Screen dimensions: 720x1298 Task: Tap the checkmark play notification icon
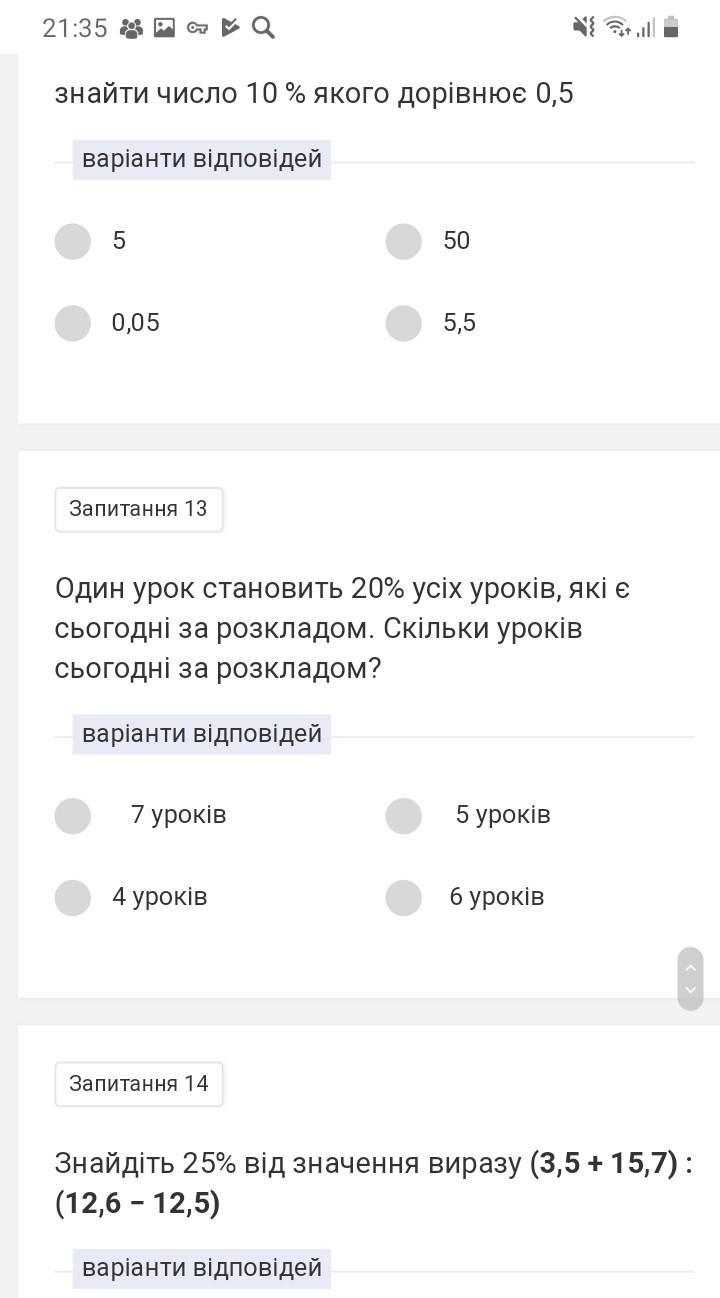230,28
